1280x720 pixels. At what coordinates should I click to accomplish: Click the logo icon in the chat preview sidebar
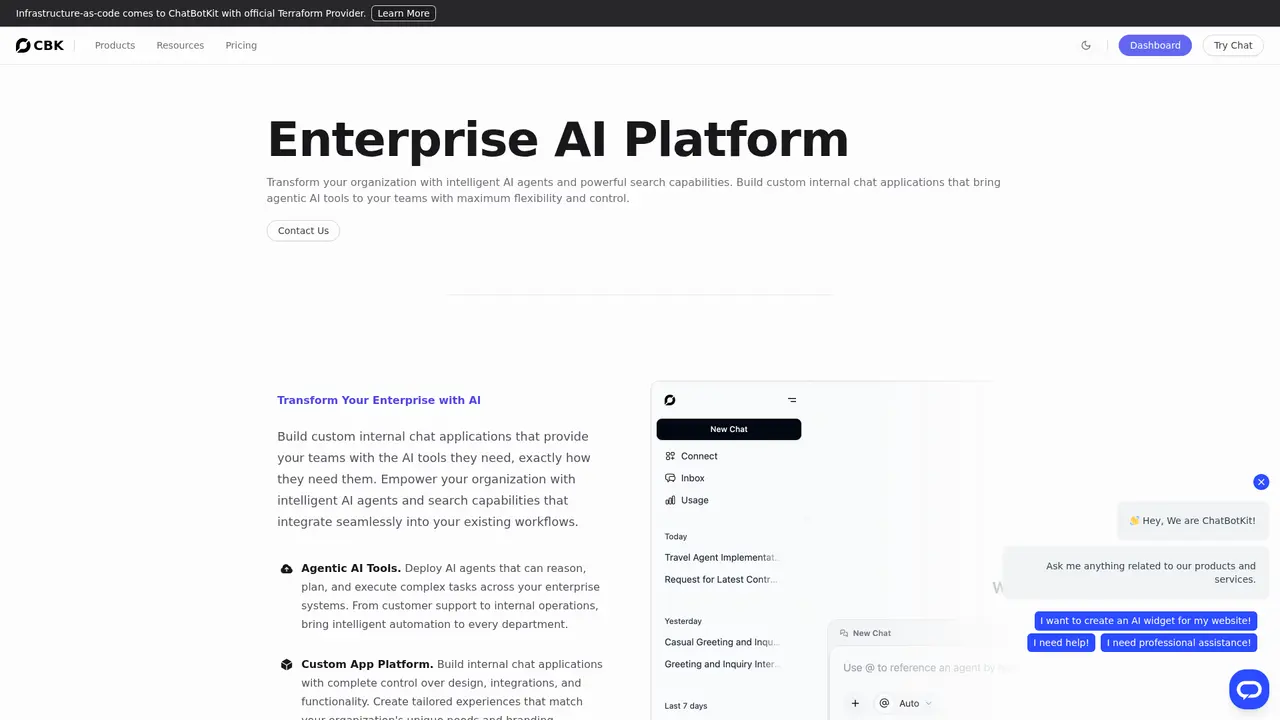tap(670, 400)
